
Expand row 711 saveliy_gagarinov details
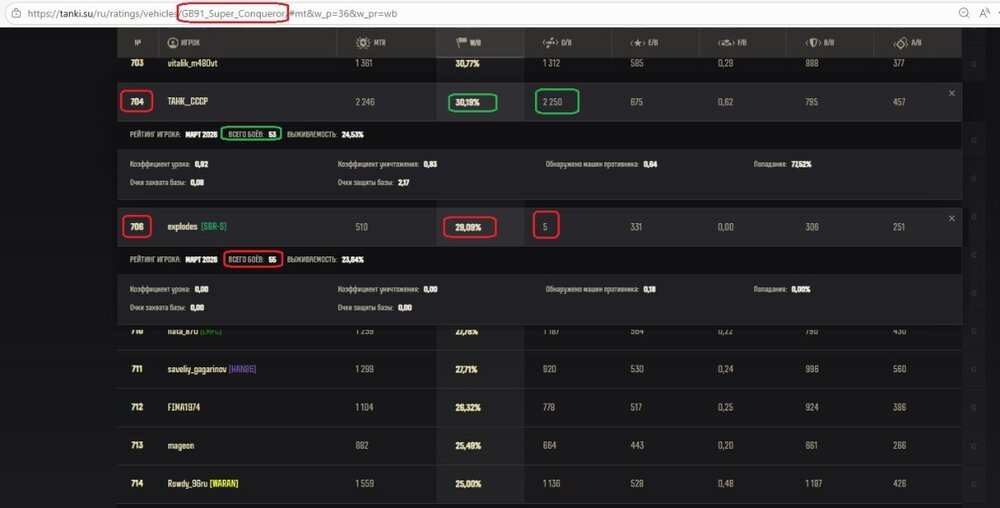(974, 369)
